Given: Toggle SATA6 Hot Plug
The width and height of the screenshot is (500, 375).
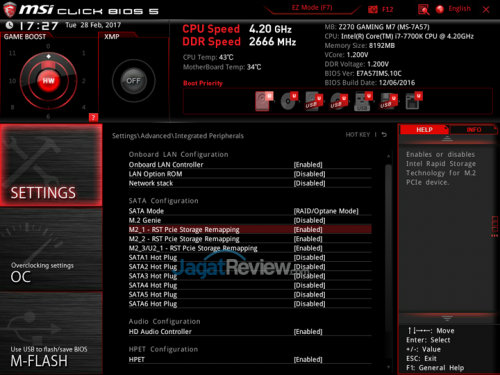Looking at the screenshot, I should pos(250,304).
